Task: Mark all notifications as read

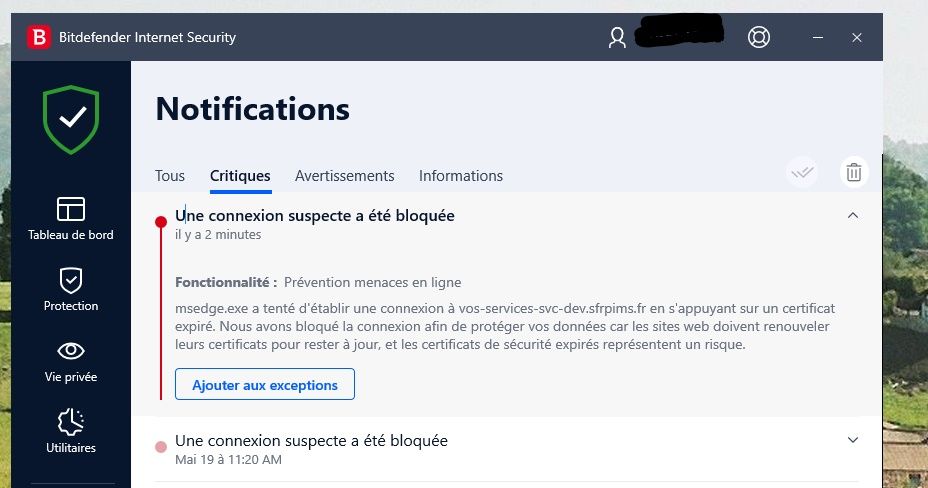Action: click(802, 172)
